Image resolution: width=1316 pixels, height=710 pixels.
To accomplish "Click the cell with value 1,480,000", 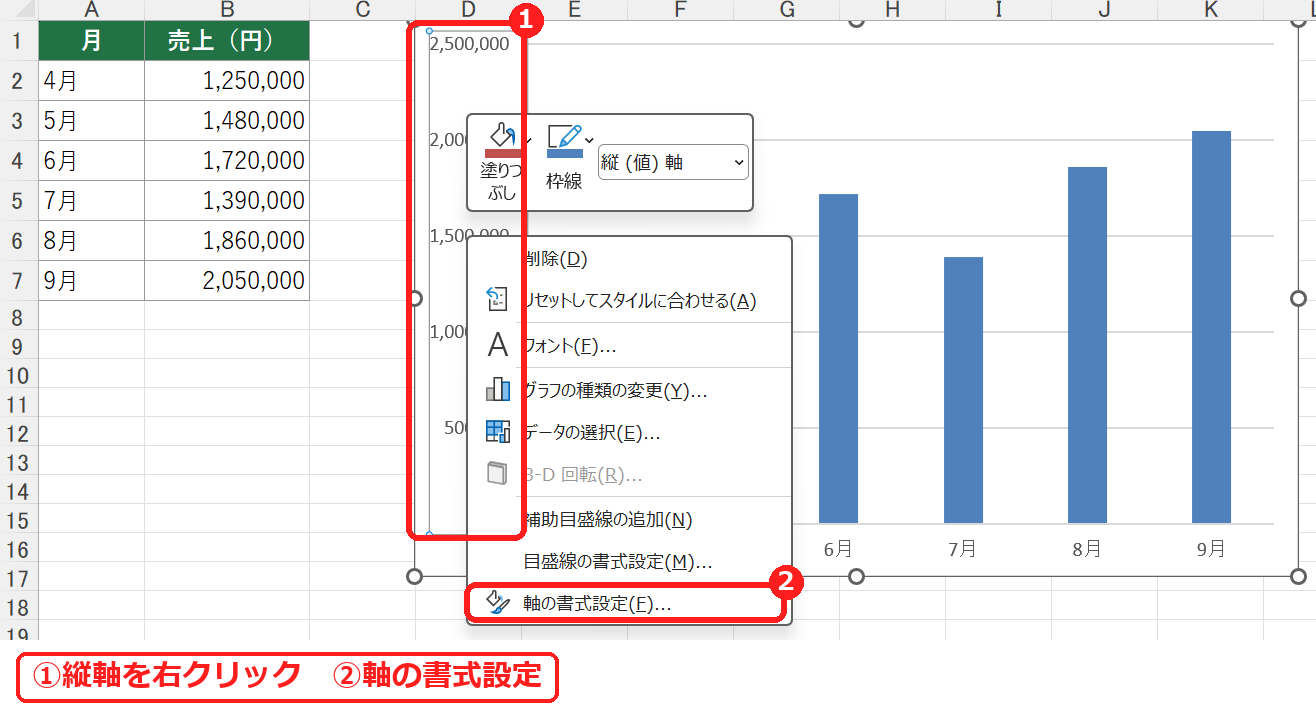I will [227, 121].
